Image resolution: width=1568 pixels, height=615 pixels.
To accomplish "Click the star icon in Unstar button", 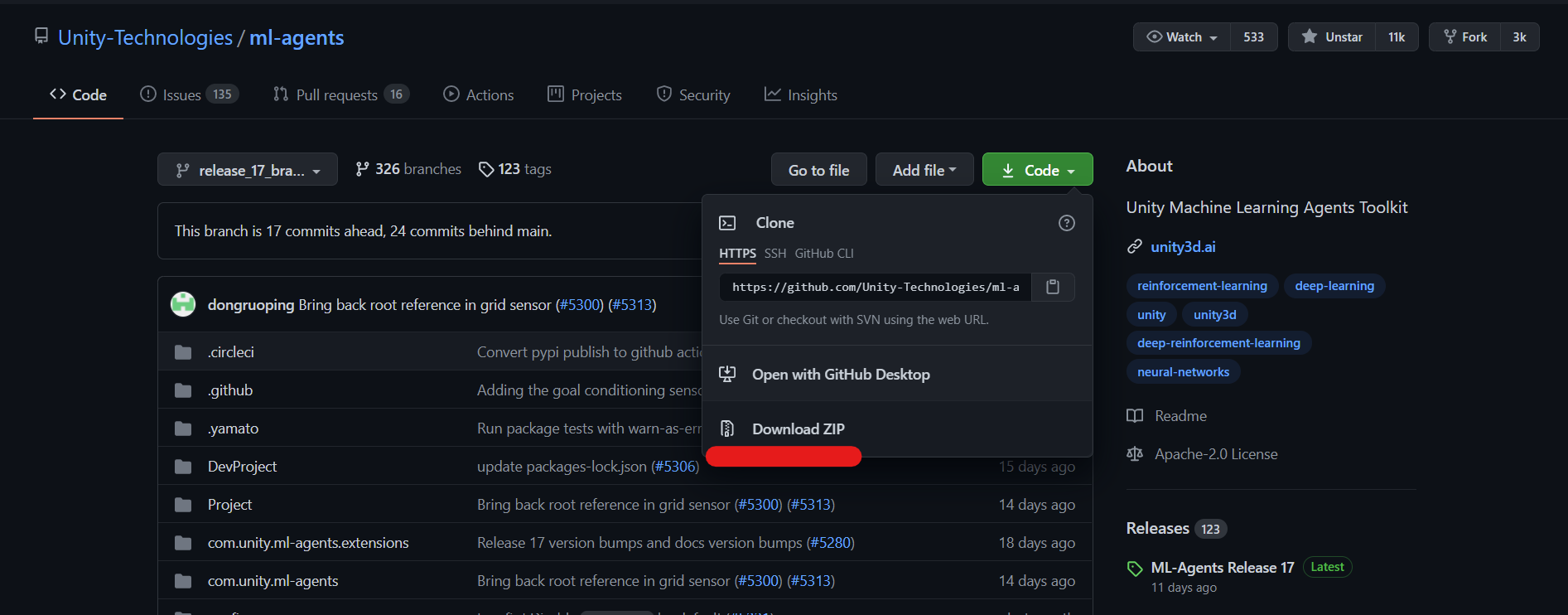I will pos(1310,36).
